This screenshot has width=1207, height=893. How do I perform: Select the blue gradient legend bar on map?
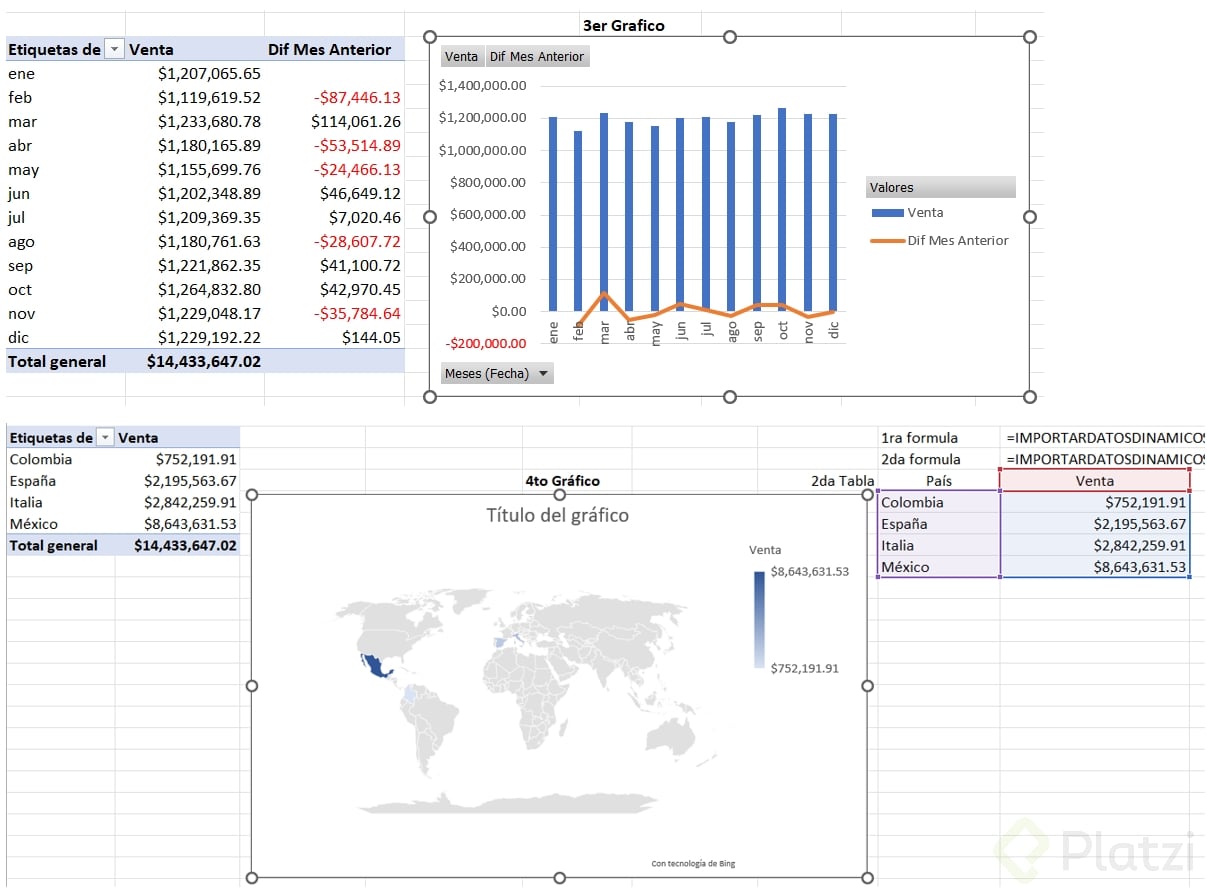[760, 619]
